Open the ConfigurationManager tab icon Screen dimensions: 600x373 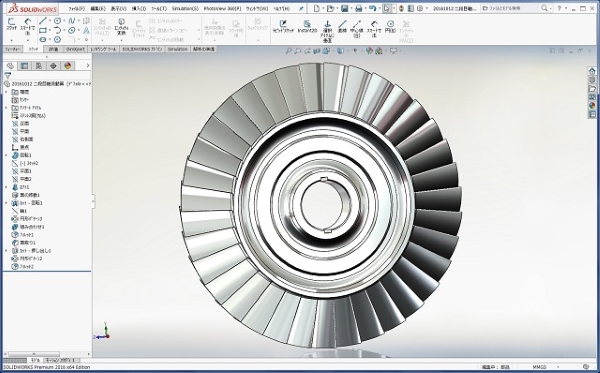point(39,66)
